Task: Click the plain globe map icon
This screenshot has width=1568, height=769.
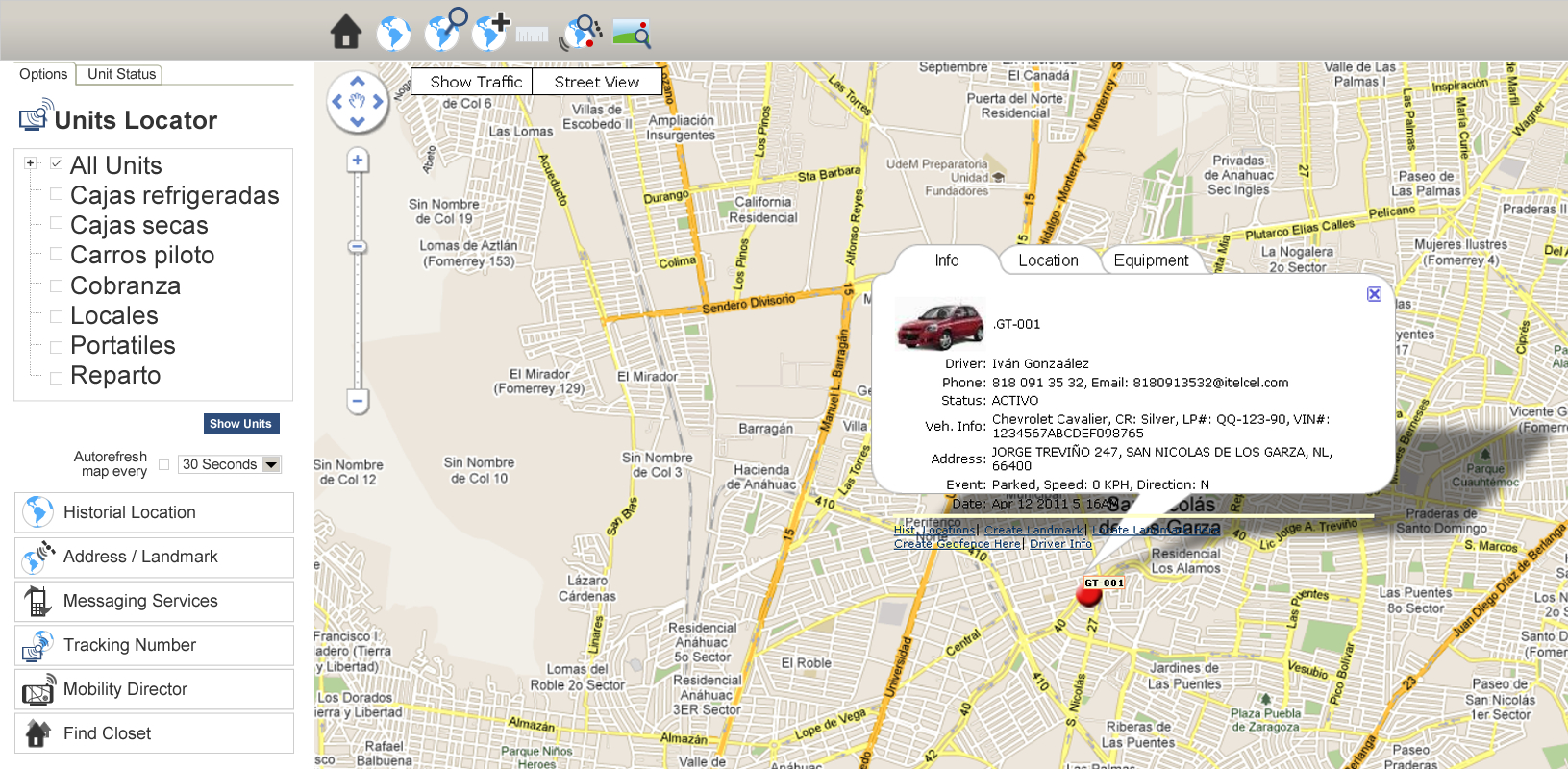Action: point(393,34)
